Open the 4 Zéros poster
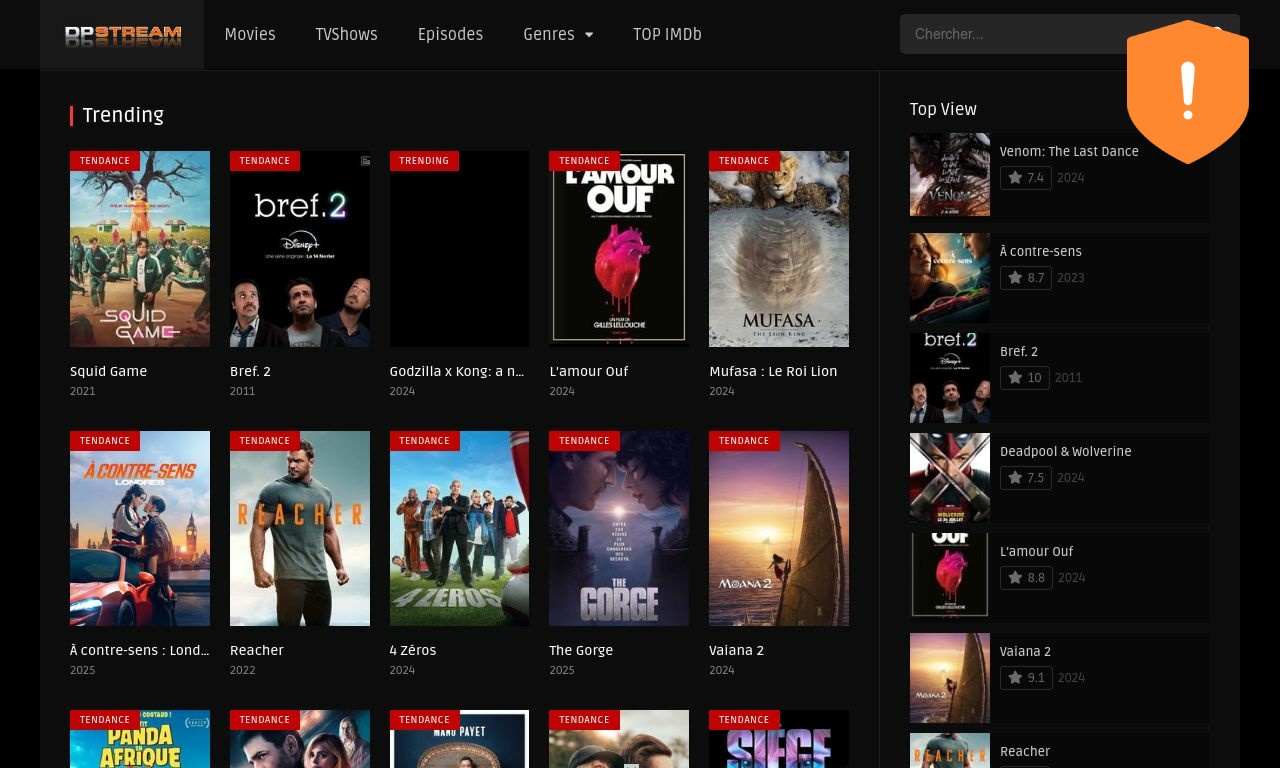 [459, 529]
